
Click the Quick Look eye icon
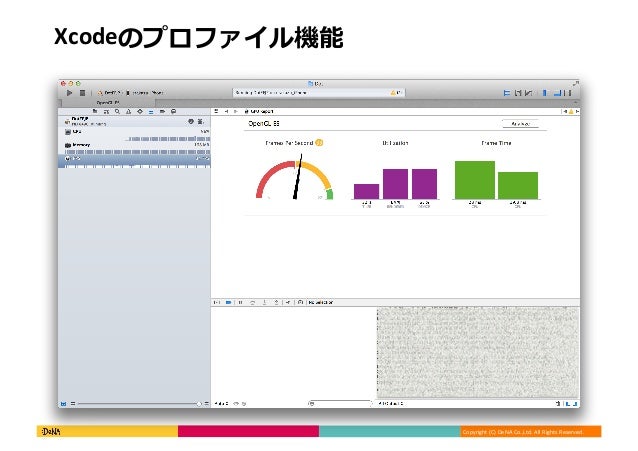pyautogui.click(x=236, y=404)
